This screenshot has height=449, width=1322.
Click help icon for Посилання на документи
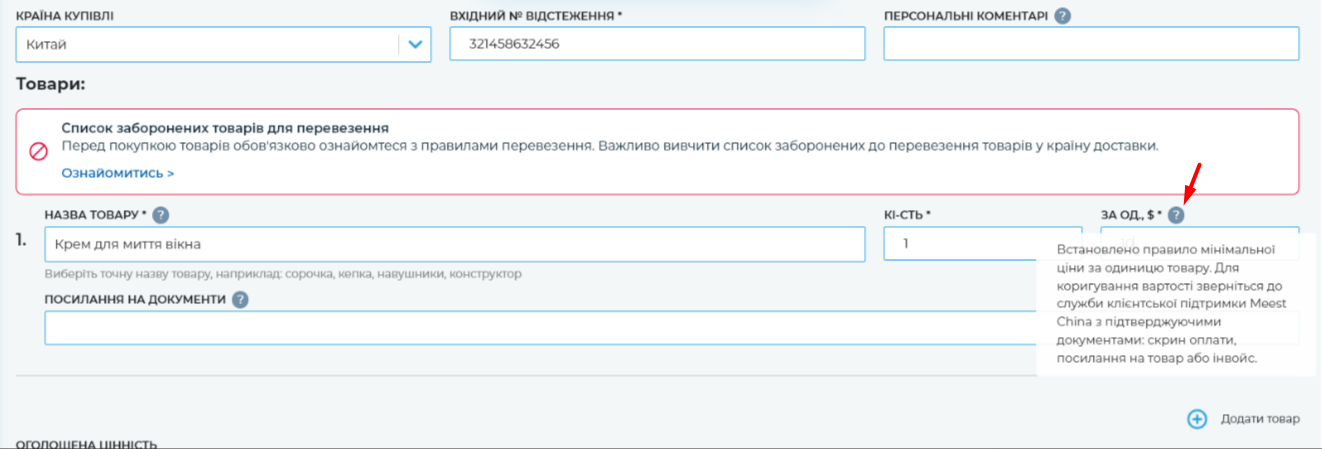click(240, 299)
